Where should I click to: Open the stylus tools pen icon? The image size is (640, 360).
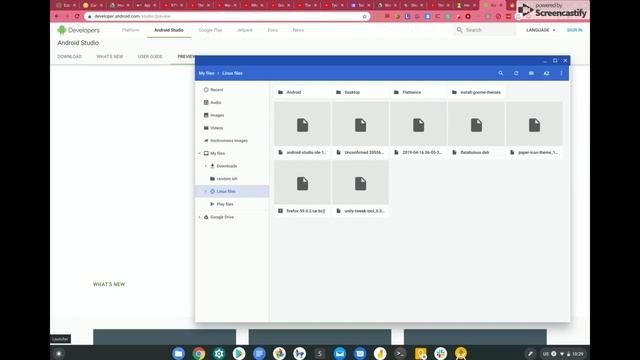(530, 354)
